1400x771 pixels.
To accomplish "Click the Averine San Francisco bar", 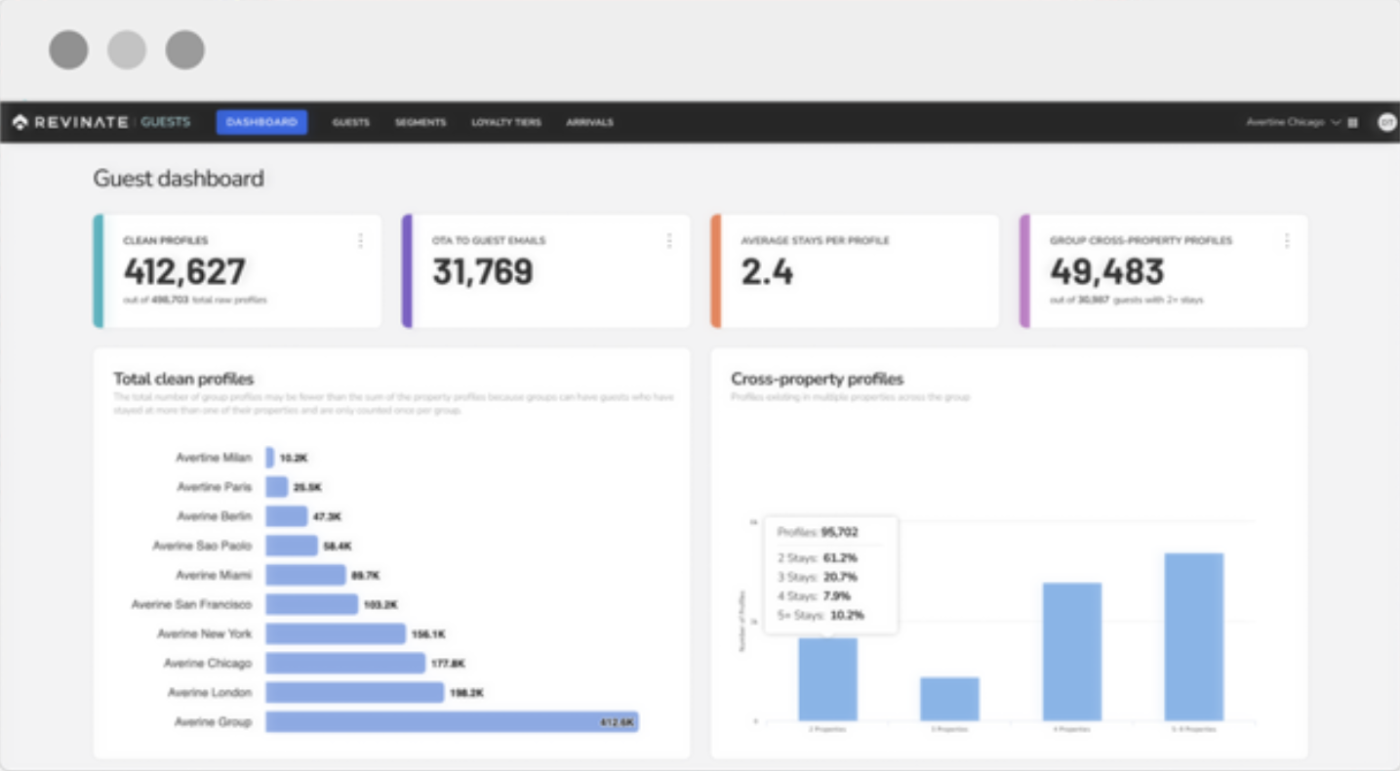I will (311, 604).
